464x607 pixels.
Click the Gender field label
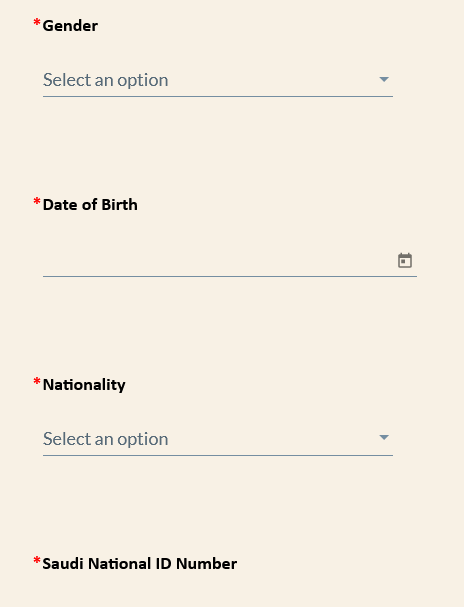(70, 26)
